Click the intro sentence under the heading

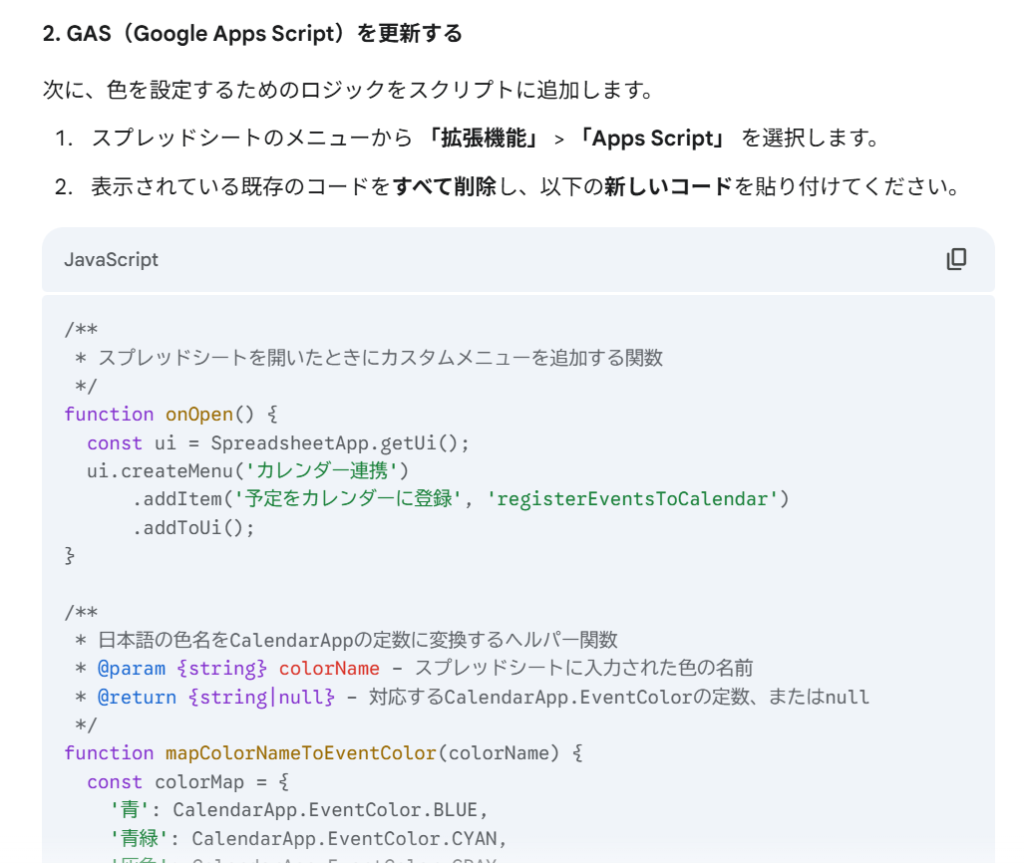348,90
